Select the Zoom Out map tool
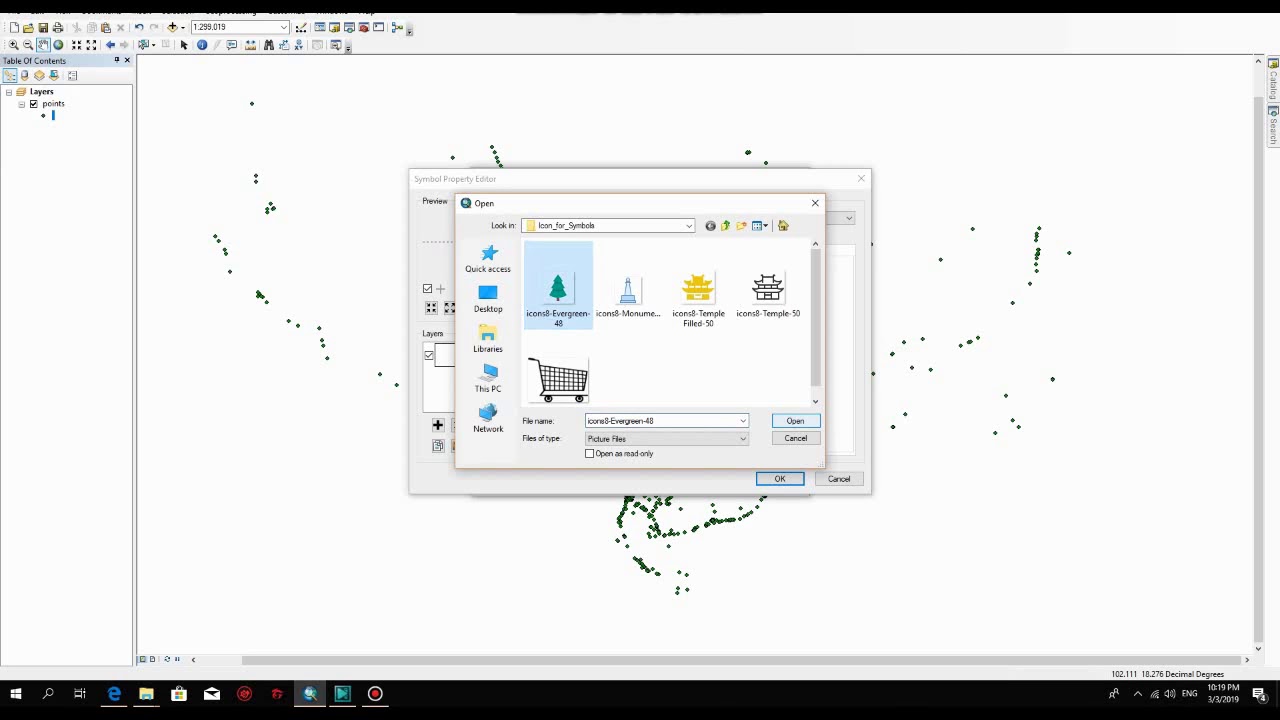The image size is (1280, 720). [x=28, y=45]
